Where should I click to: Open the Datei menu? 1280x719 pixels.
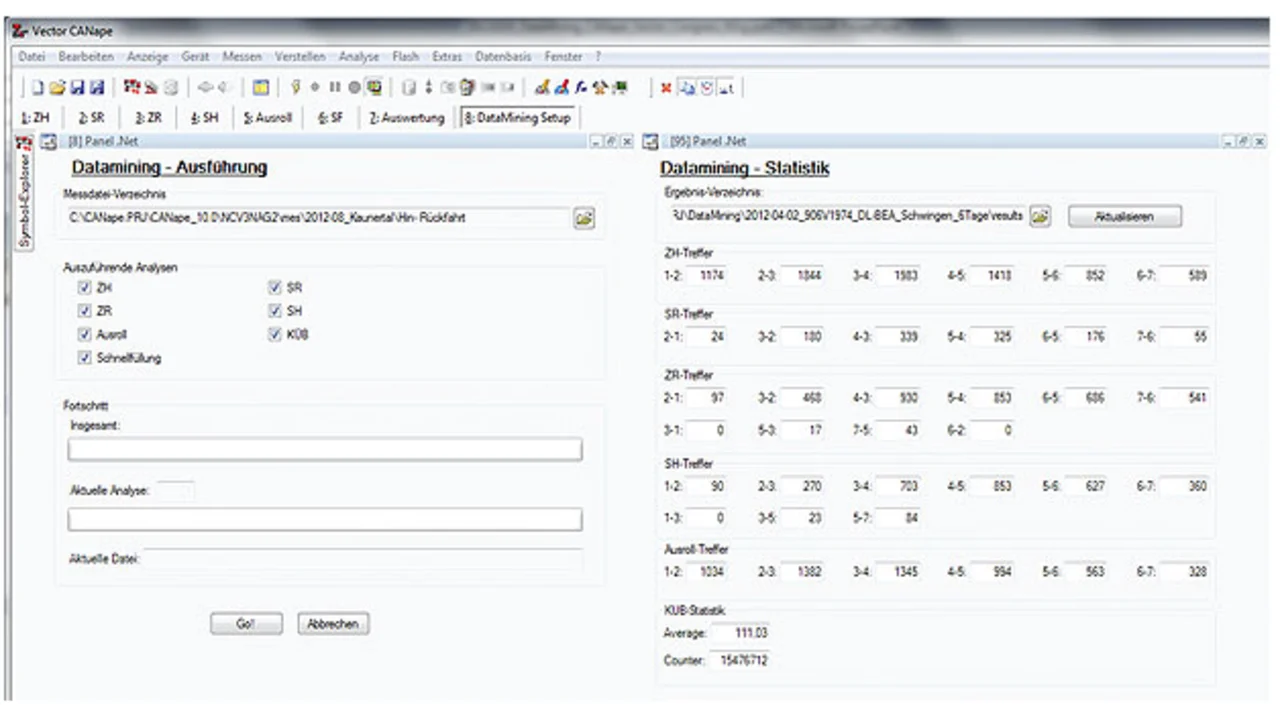pyautogui.click(x=32, y=57)
